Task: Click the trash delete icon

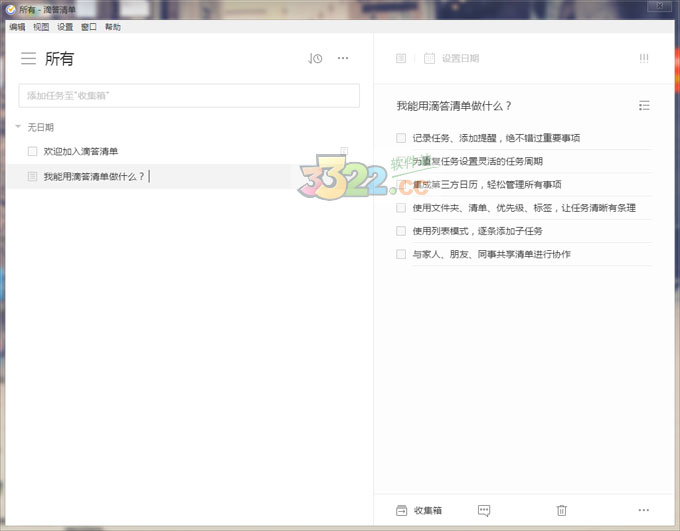Action: point(561,511)
